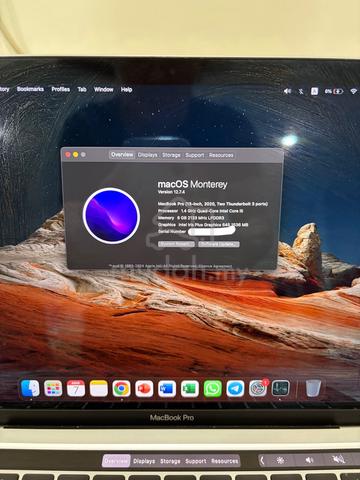Image resolution: width=360 pixels, height=480 pixels.
Task: Select the Overview tab in About window
Action: pos(122,155)
